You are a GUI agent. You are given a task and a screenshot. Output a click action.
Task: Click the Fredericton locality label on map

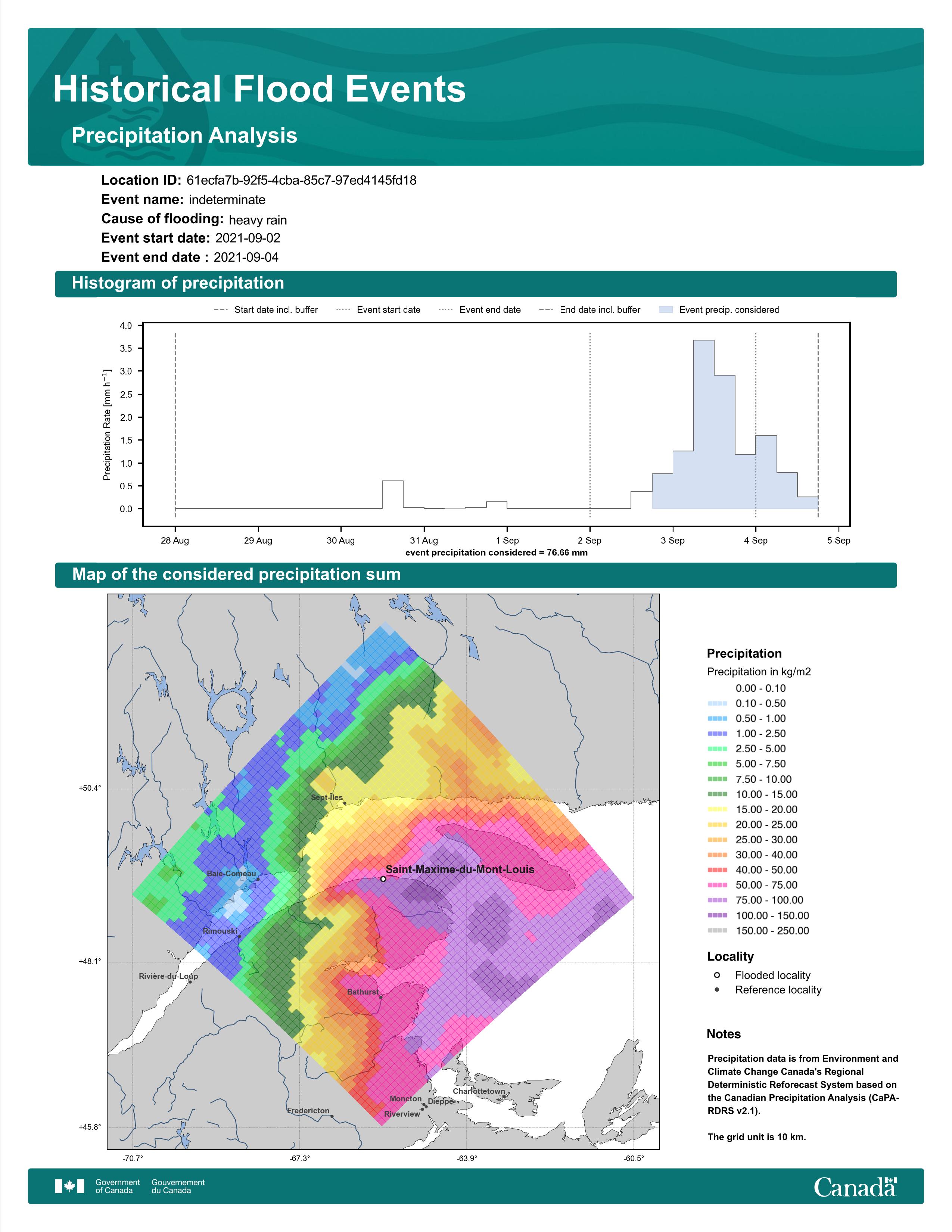point(308,1111)
